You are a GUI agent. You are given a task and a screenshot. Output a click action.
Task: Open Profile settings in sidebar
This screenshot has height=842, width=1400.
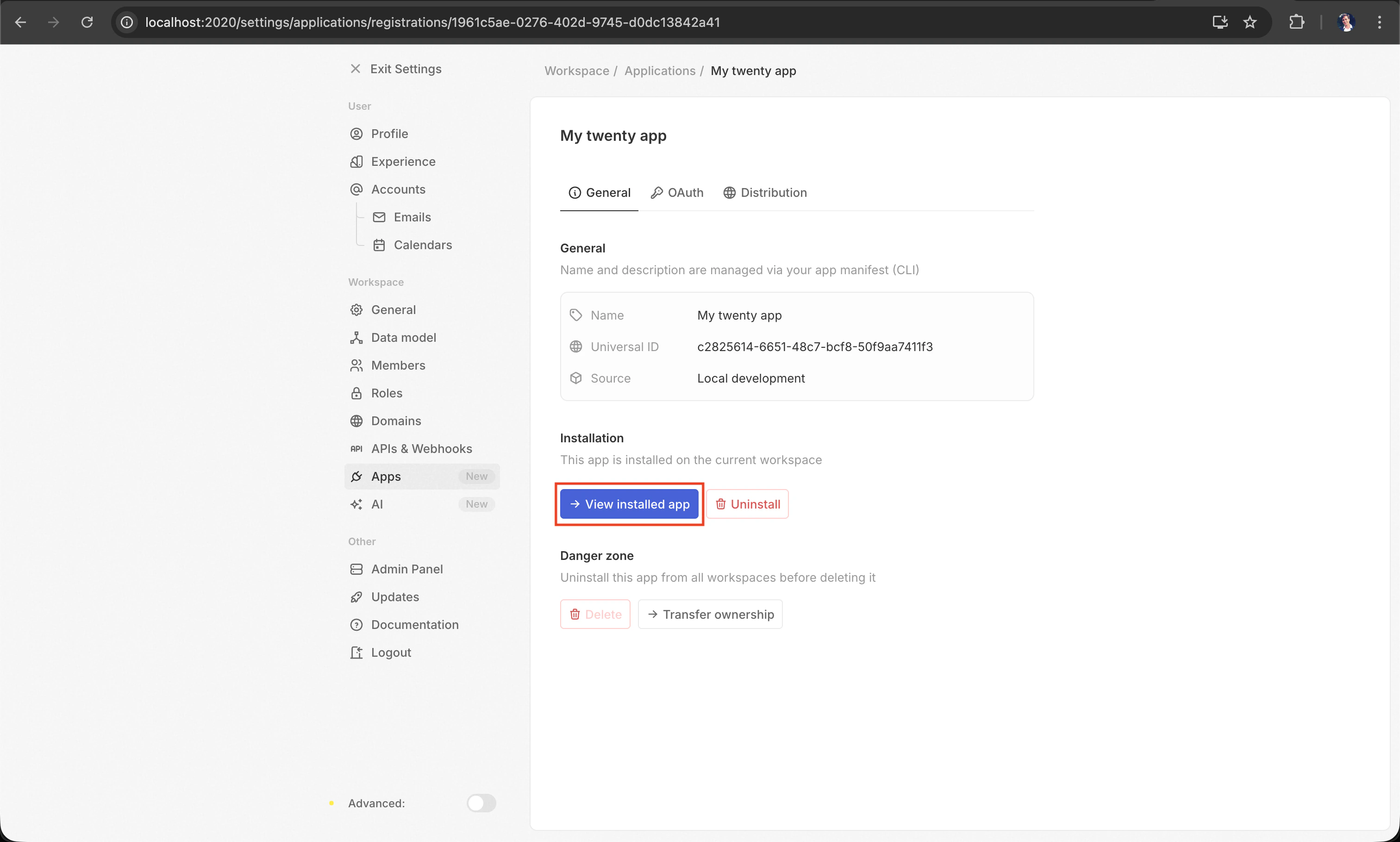click(389, 134)
